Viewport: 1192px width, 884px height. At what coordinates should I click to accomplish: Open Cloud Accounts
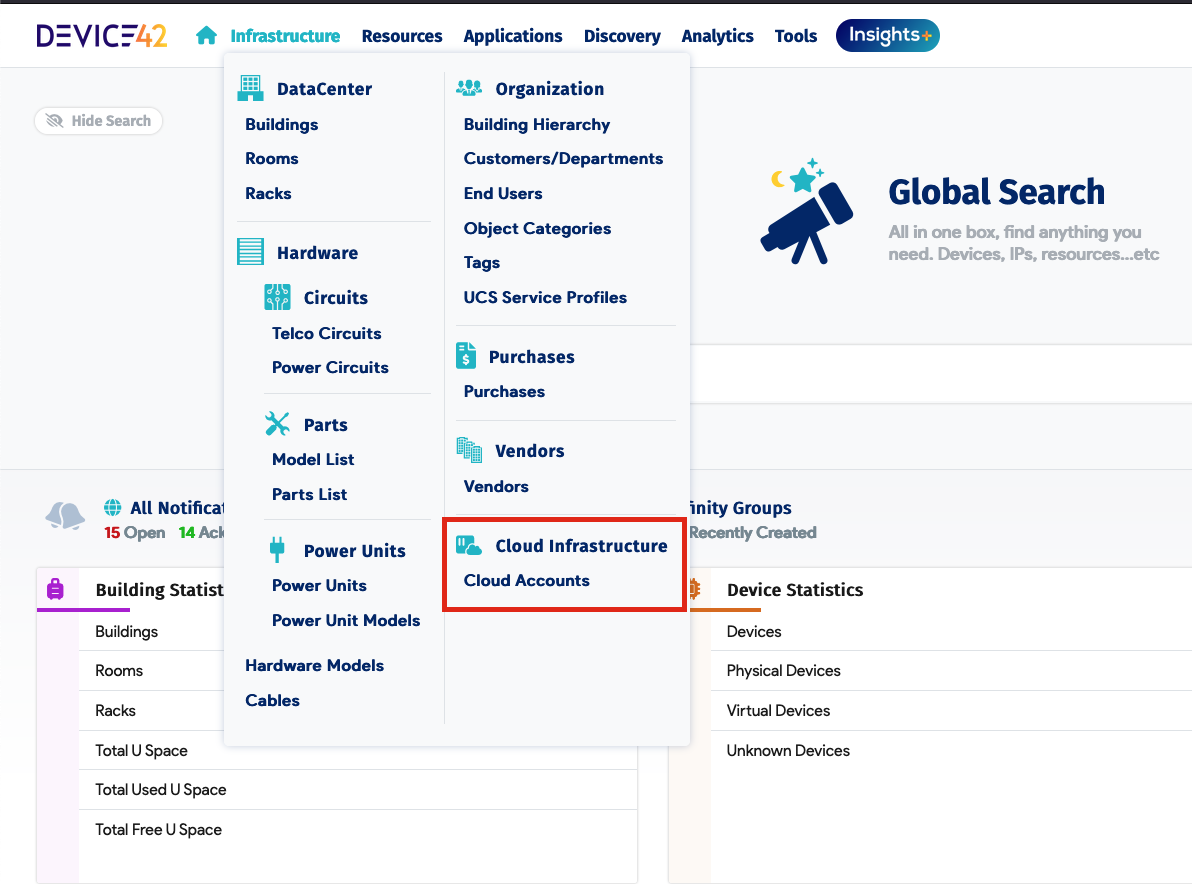527,581
